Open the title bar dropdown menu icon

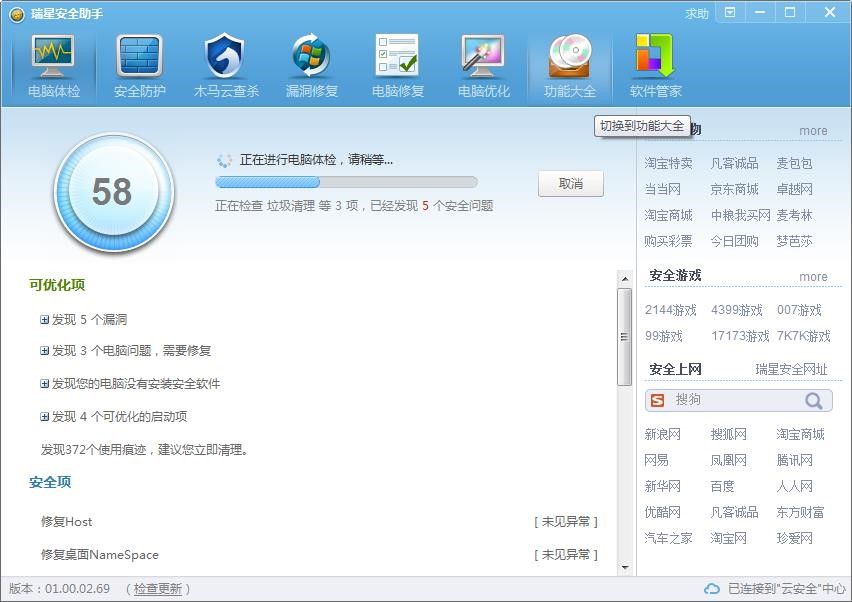click(x=730, y=12)
